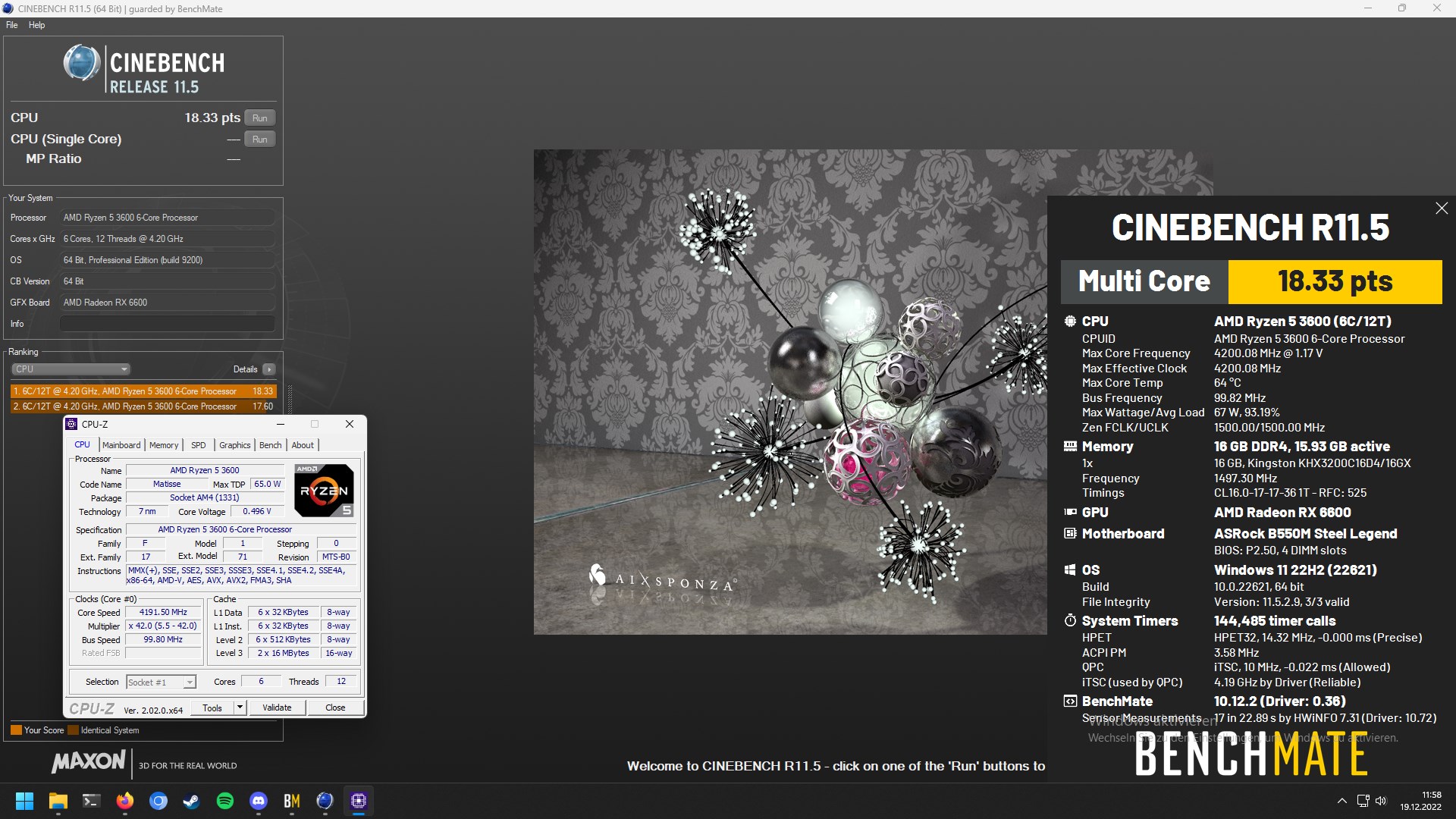Open the Windows Start menu
Image resolution: width=1456 pixels, height=819 pixels.
tap(25, 801)
